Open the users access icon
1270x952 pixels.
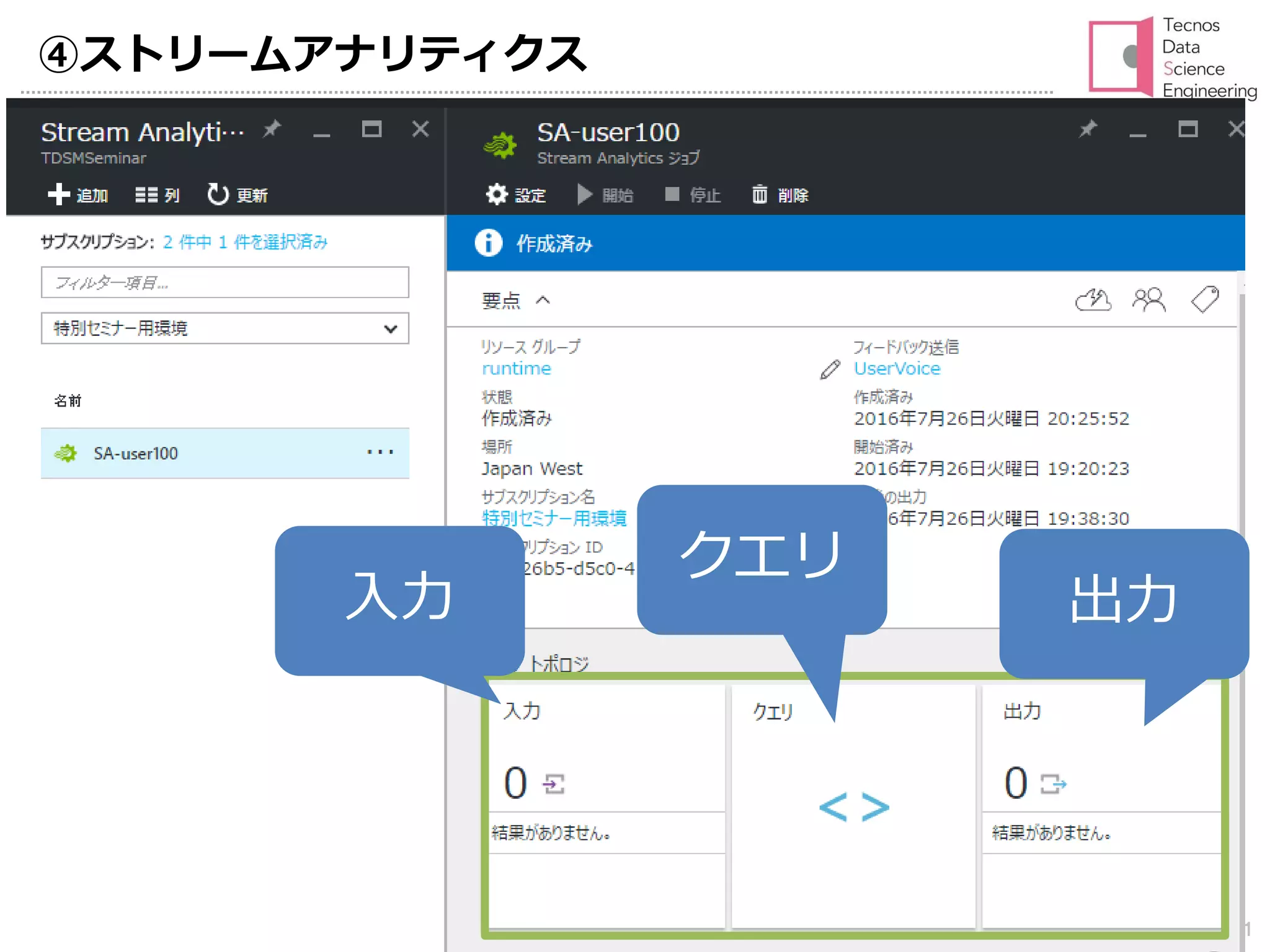(1148, 300)
